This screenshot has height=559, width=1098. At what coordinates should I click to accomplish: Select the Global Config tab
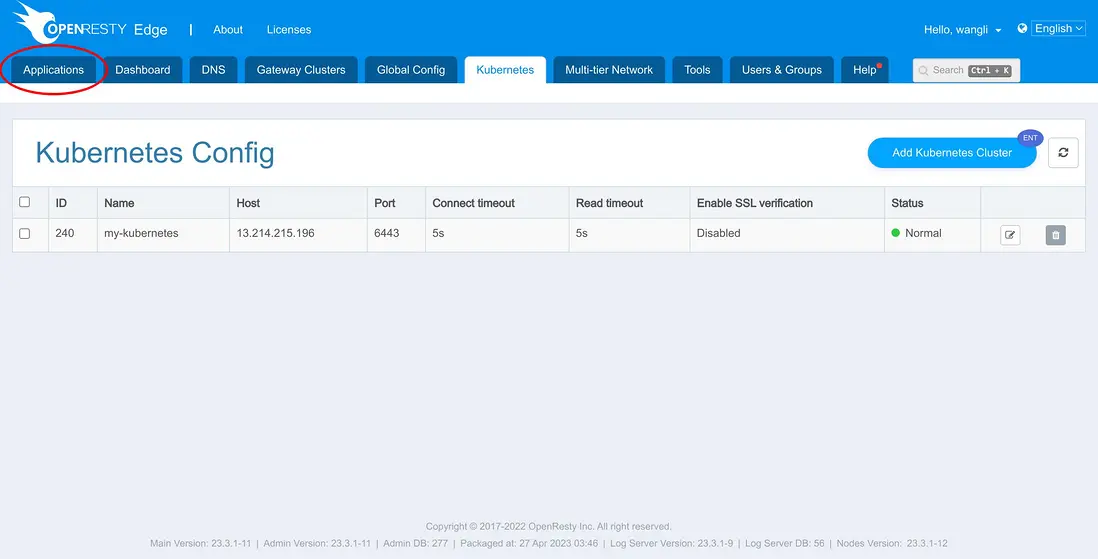[411, 69]
